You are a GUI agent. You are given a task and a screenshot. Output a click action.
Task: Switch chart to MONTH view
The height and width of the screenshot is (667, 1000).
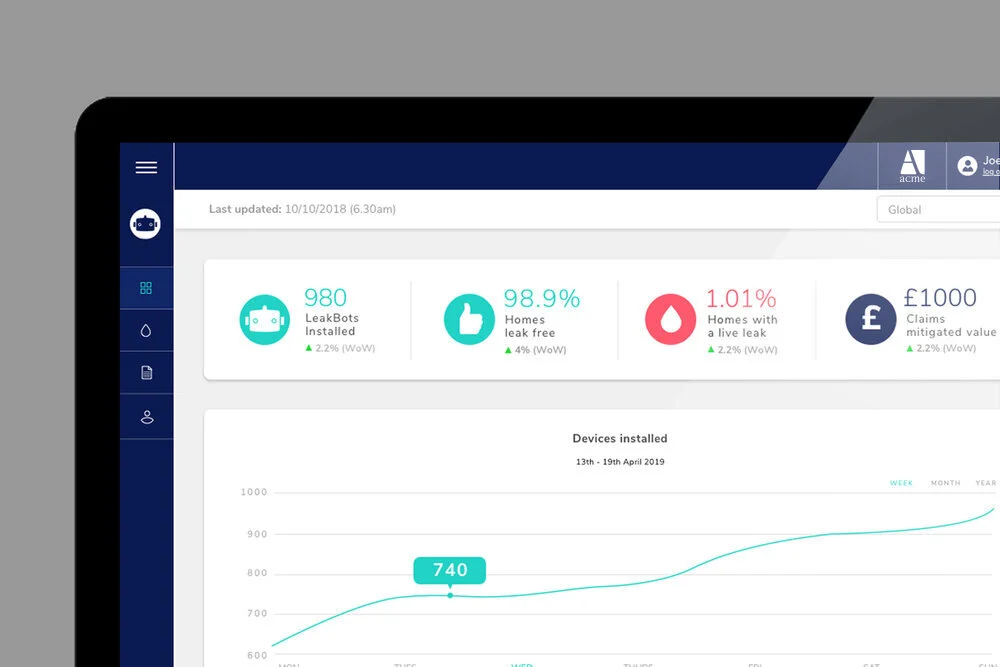point(945,483)
